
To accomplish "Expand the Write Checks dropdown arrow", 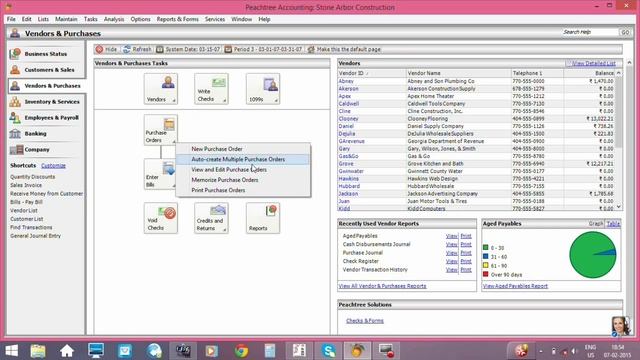I will point(224,100).
